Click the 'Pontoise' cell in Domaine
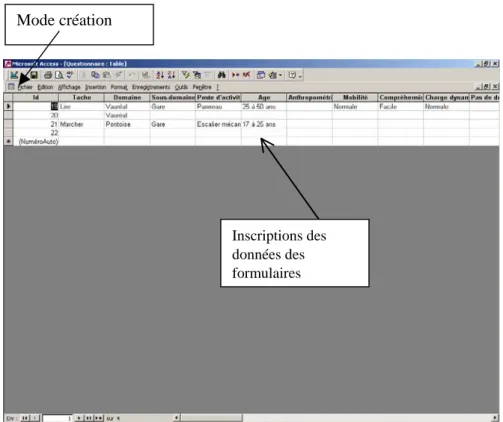The height and width of the screenshot is (422, 503). point(127,124)
